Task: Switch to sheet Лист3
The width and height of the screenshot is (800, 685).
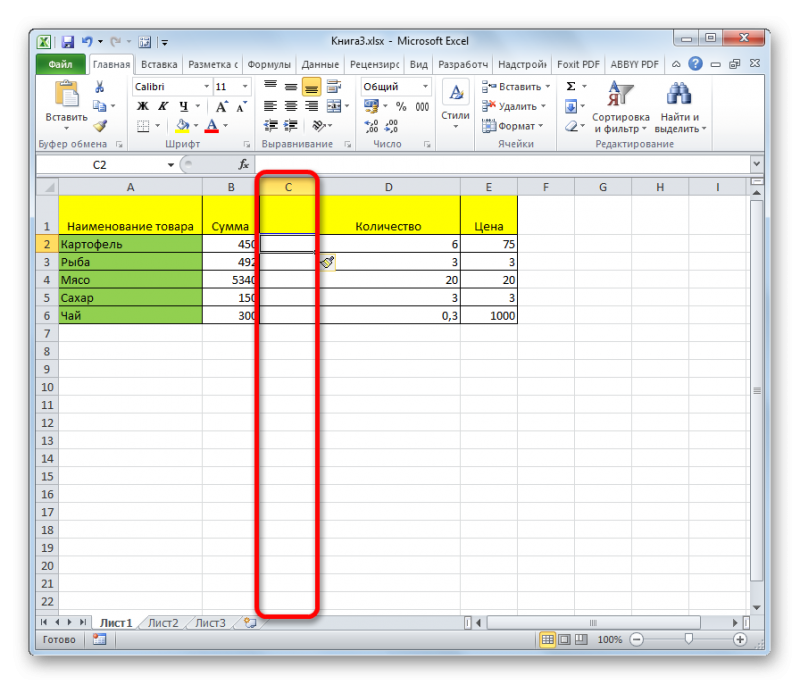Action: [210, 623]
